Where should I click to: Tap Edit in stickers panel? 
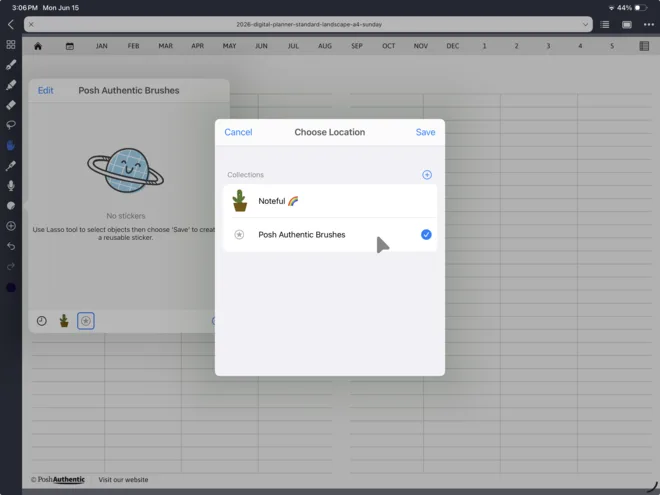pyautogui.click(x=45, y=90)
